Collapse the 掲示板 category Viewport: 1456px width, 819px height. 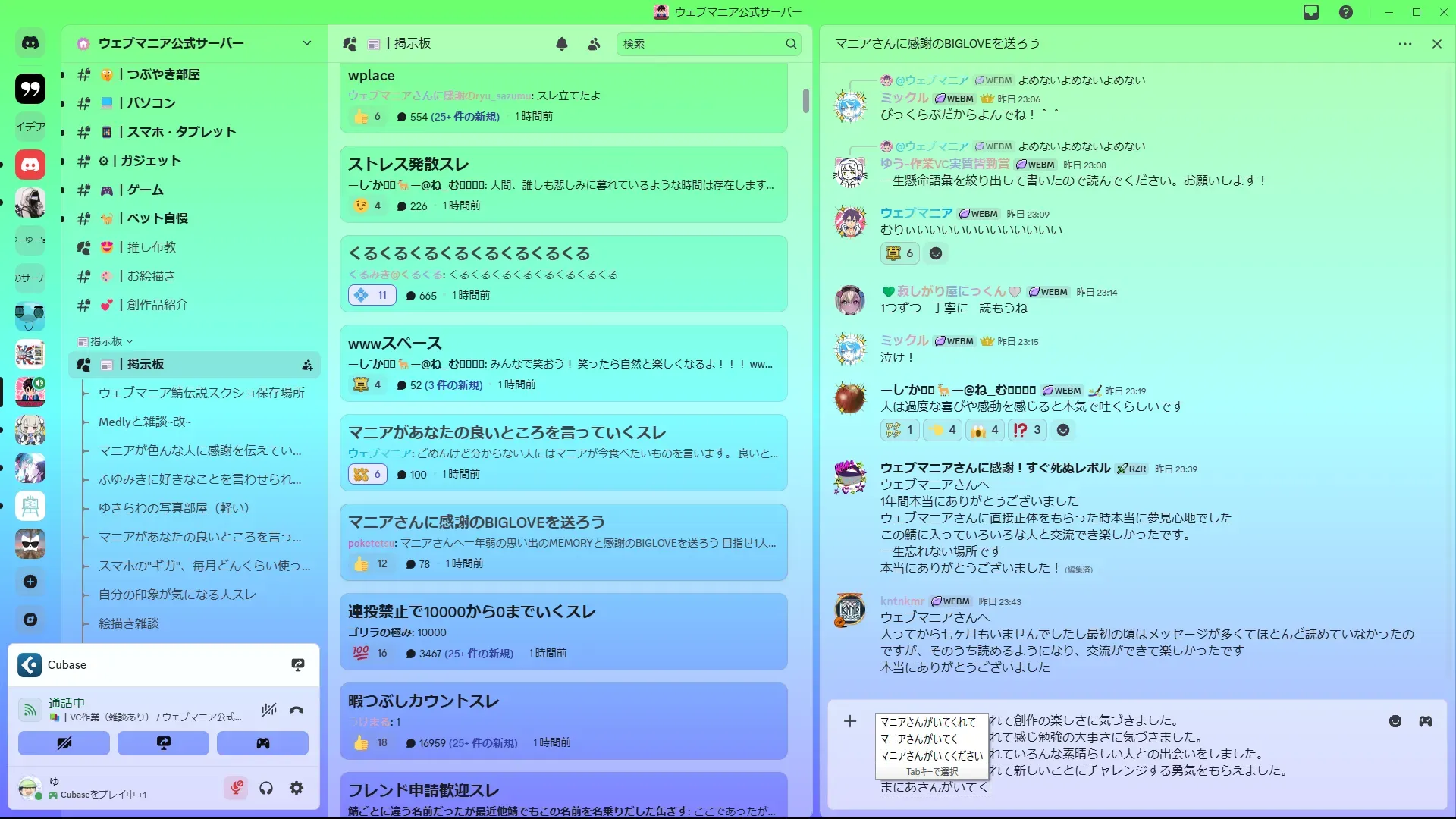tap(106, 341)
